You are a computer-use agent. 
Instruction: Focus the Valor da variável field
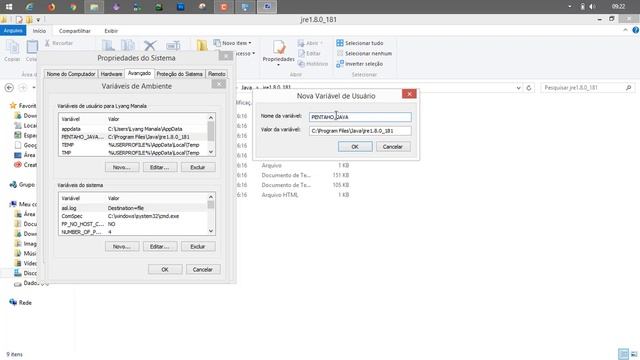tap(360, 131)
